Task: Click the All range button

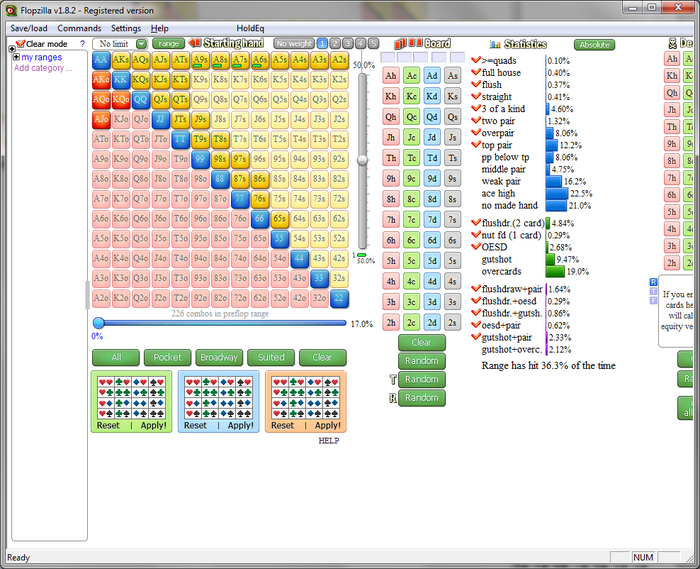Action: pos(116,357)
